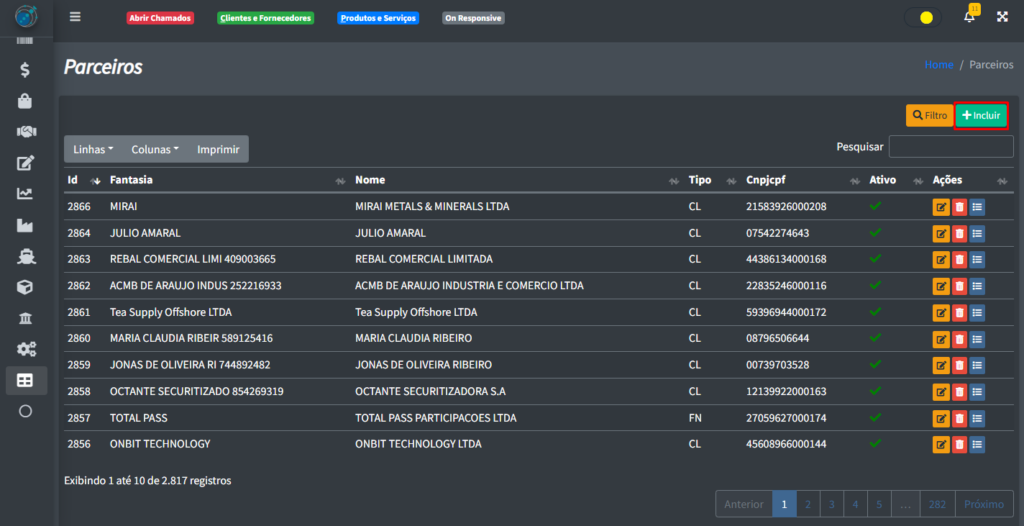Open the dollar sign finance sidebar icon

pos(25,70)
